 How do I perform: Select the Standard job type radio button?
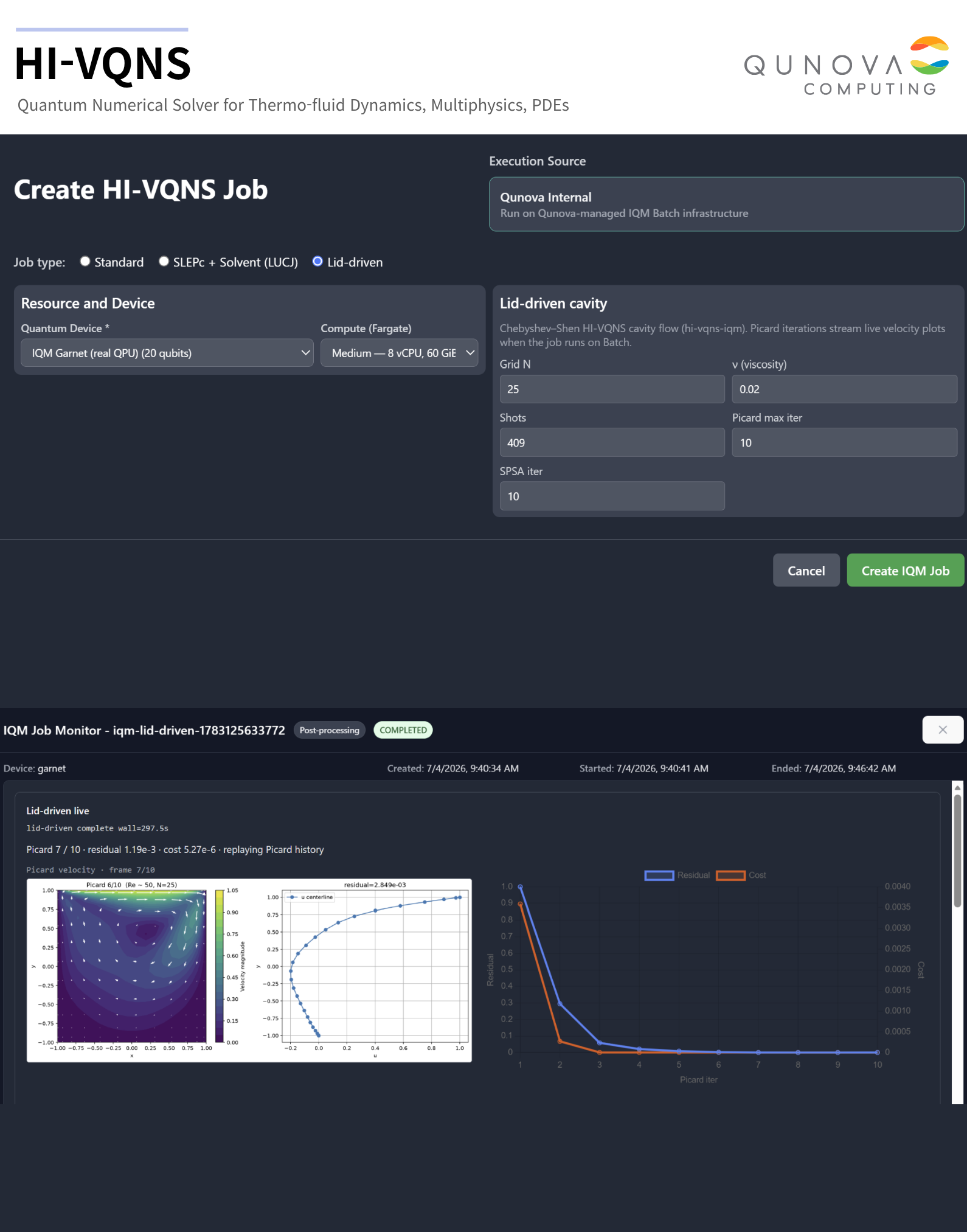(85, 262)
